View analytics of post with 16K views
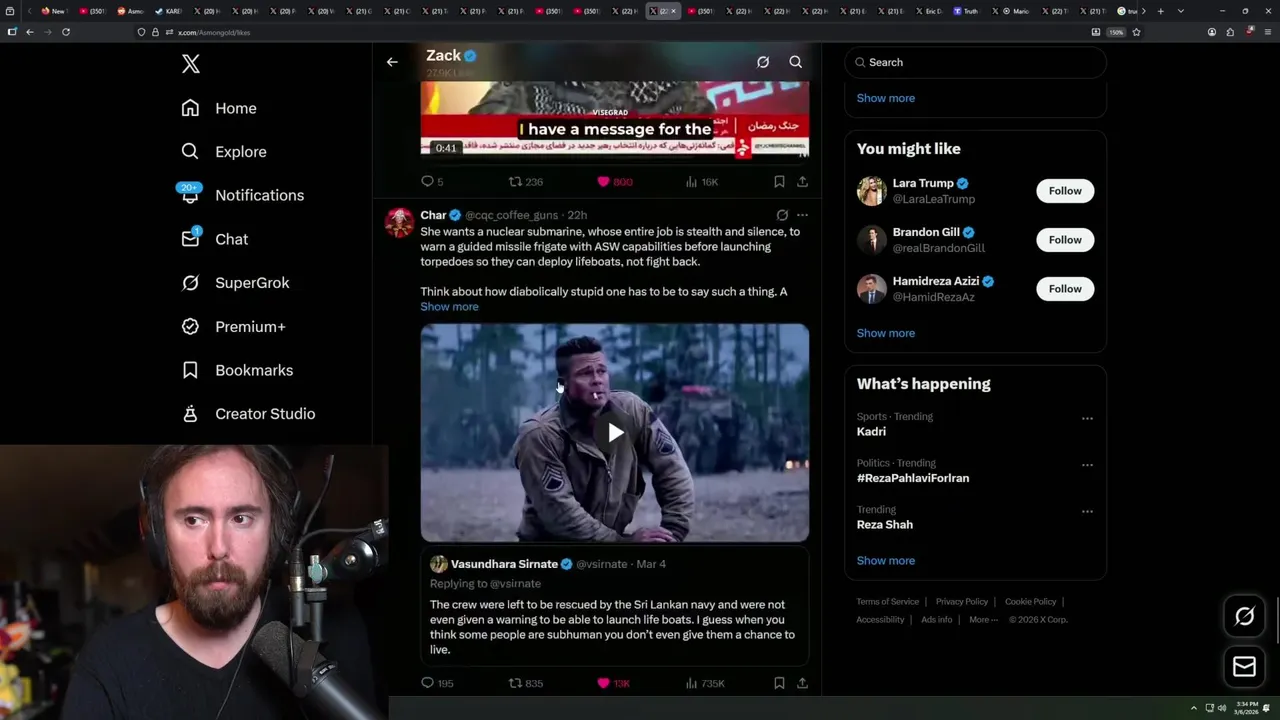The height and width of the screenshot is (720, 1280). [x=702, y=181]
